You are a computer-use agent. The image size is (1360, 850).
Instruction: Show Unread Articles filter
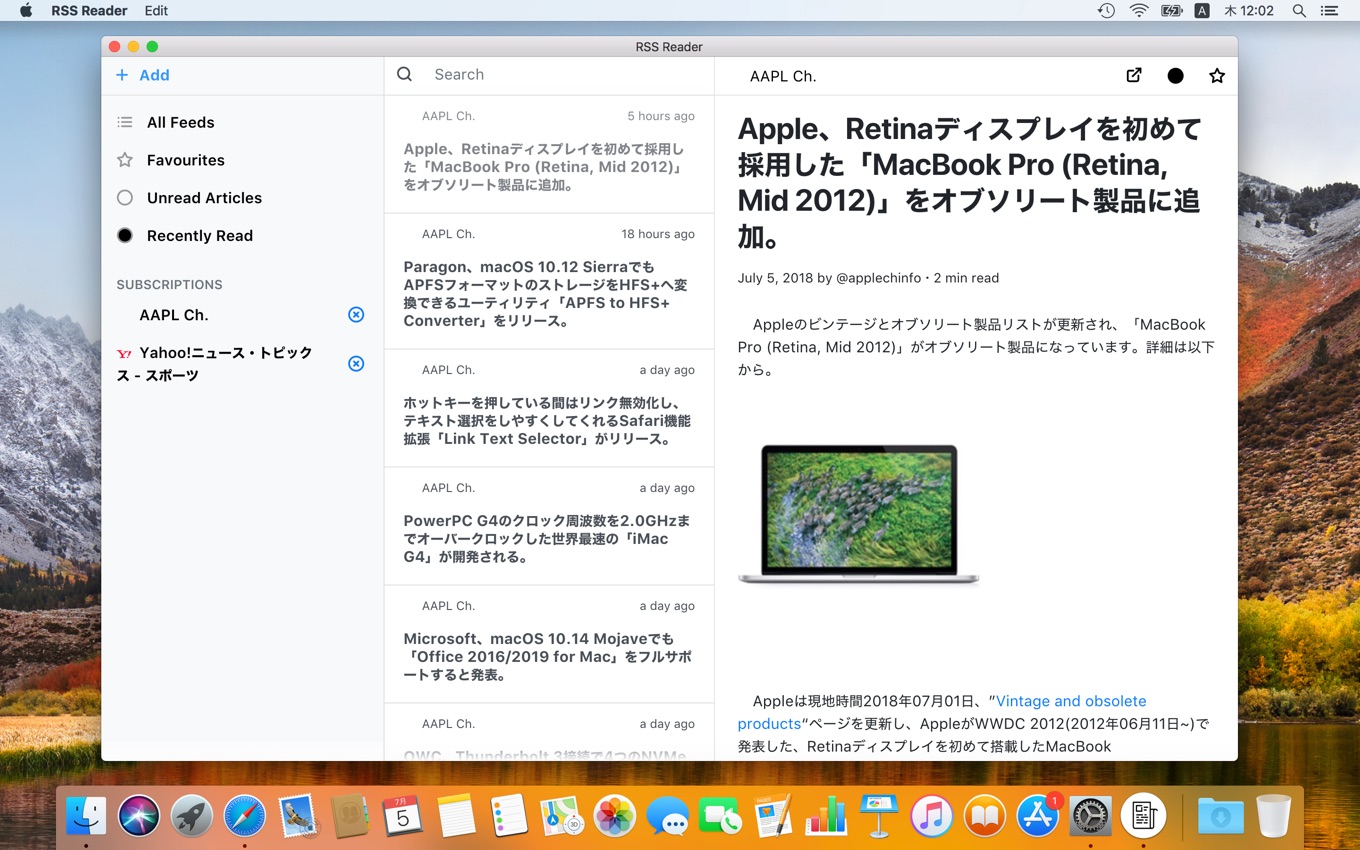(x=203, y=198)
